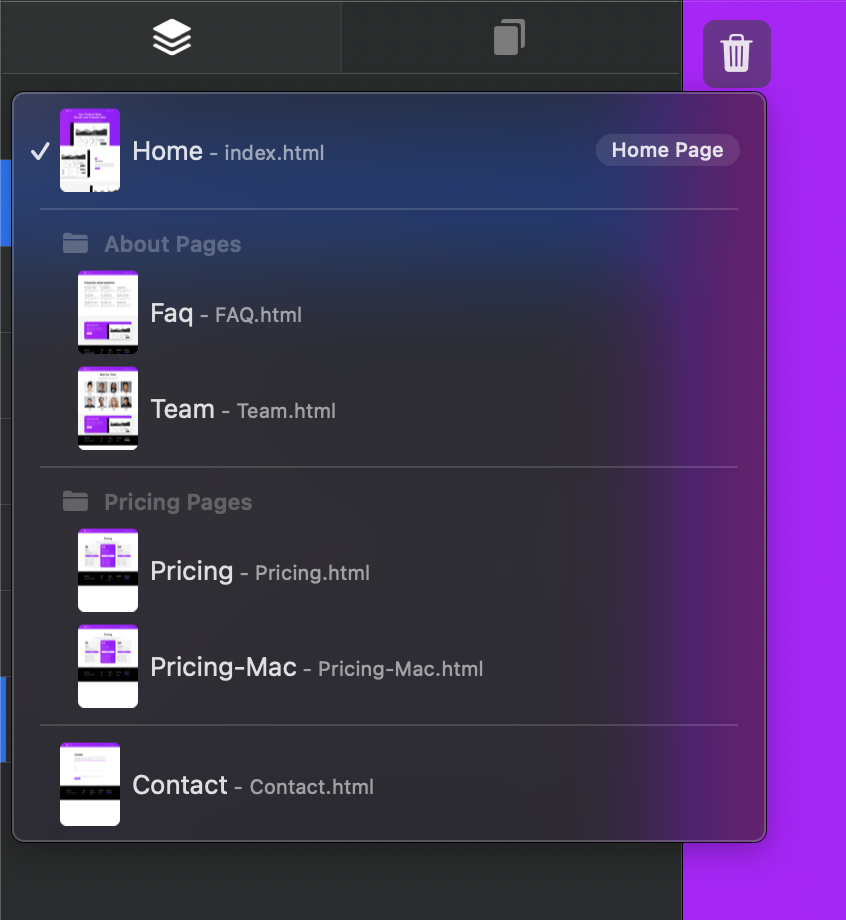Click the Contact page thumbnail
This screenshot has width=846, height=920.
pos(90,784)
